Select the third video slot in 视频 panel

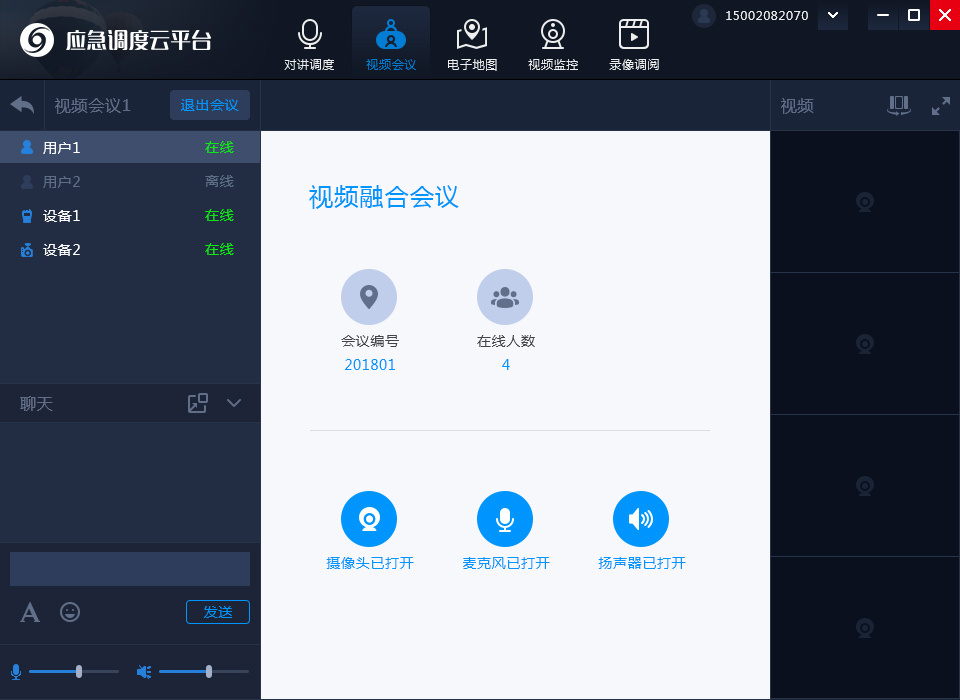pos(864,486)
